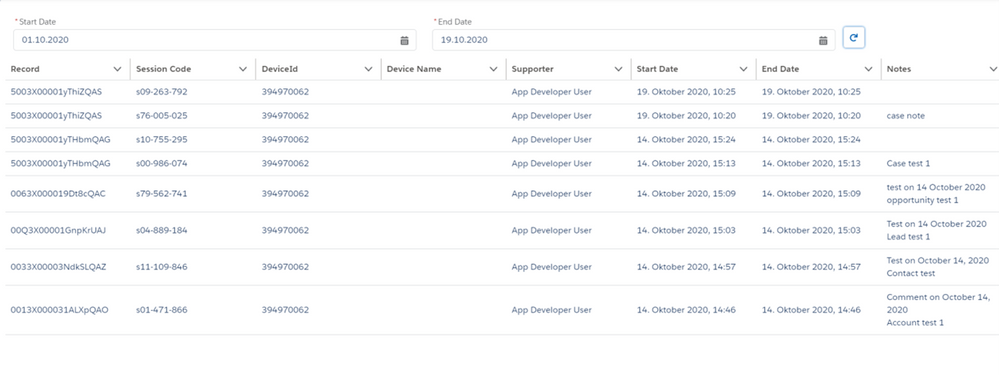The image size is (999, 375).
Task: Click Supporter cell in the s01-471-866 row
Action: coord(552,310)
